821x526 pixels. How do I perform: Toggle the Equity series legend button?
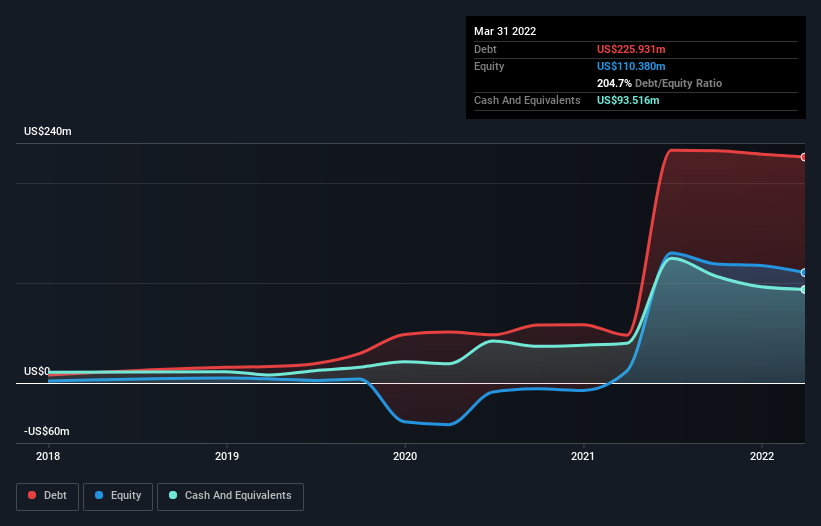(x=118, y=496)
